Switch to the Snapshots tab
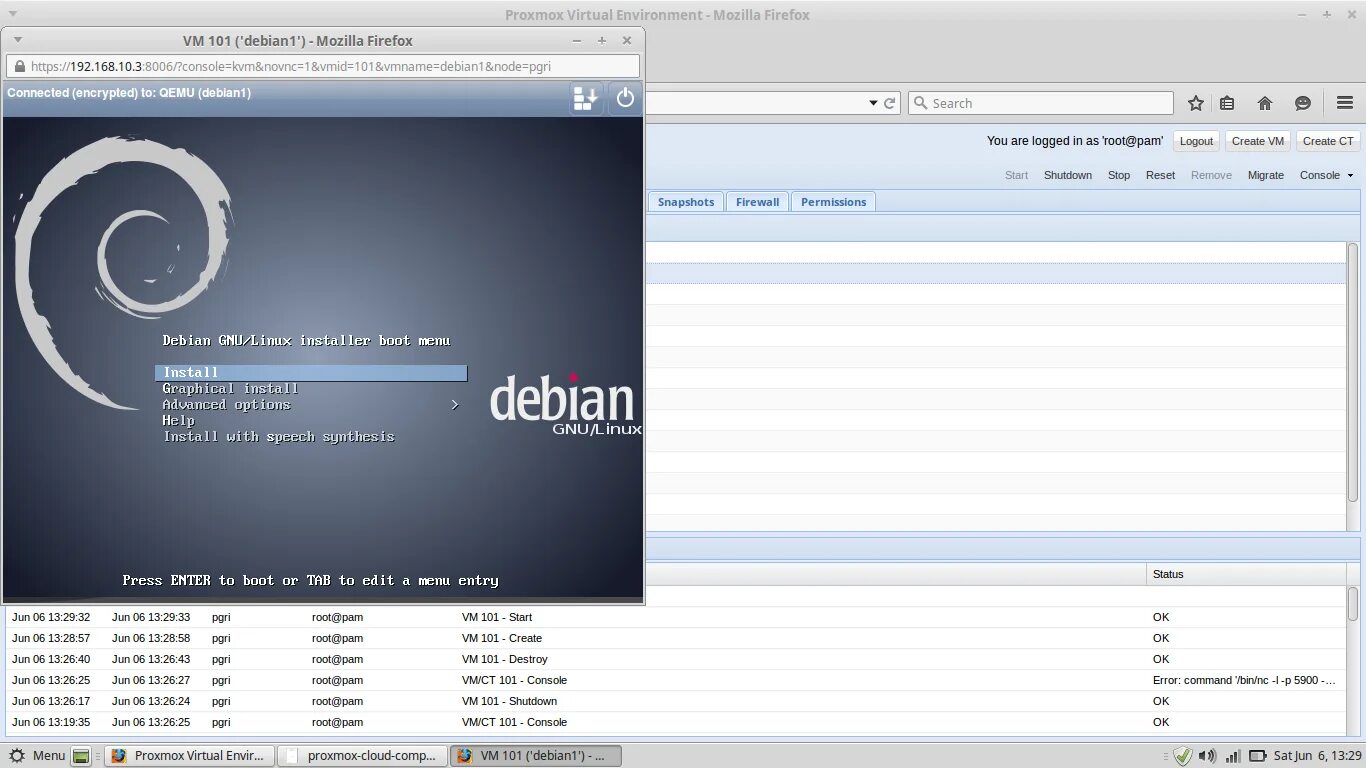The width and height of the screenshot is (1366, 768). click(x=686, y=202)
